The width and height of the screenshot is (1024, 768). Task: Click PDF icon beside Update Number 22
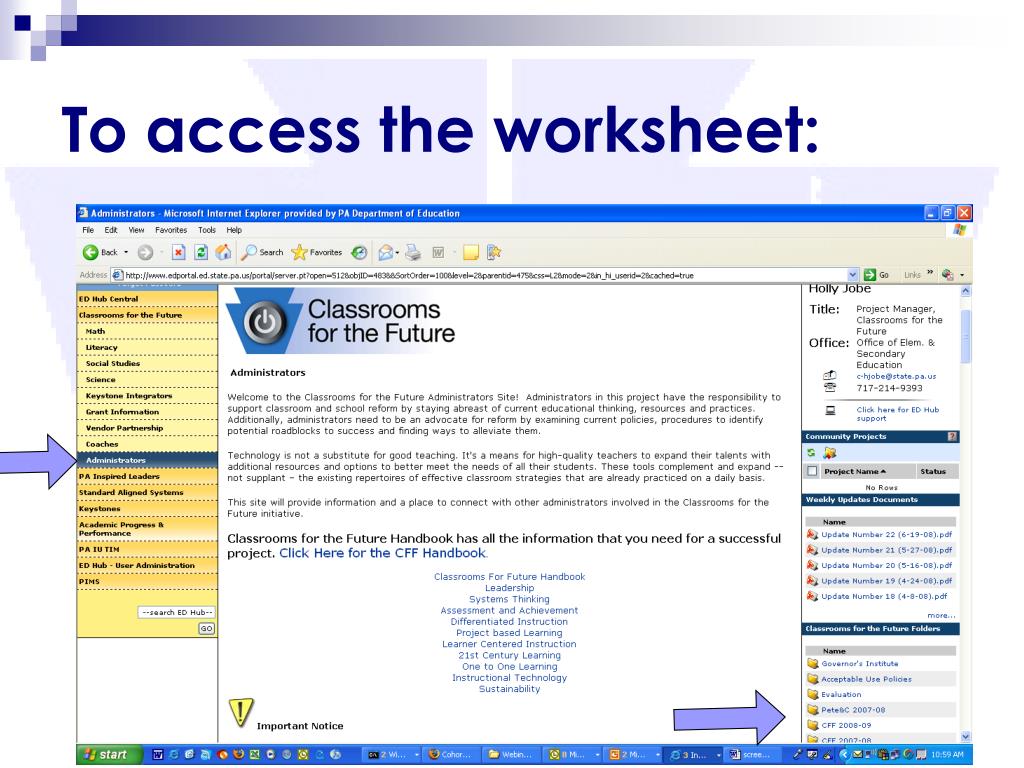point(812,534)
